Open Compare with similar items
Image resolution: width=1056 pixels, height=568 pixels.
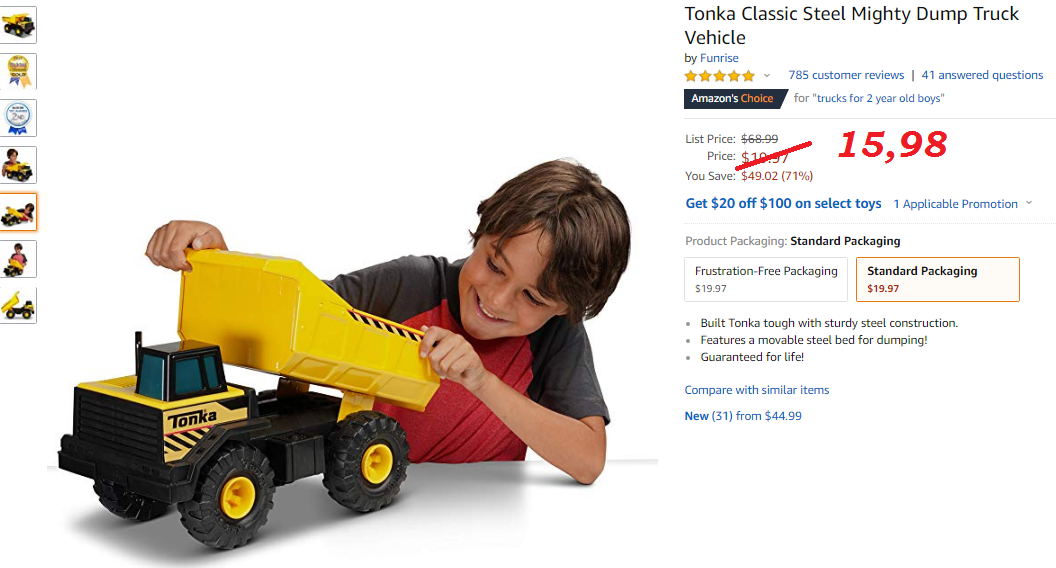coord(756,390)
